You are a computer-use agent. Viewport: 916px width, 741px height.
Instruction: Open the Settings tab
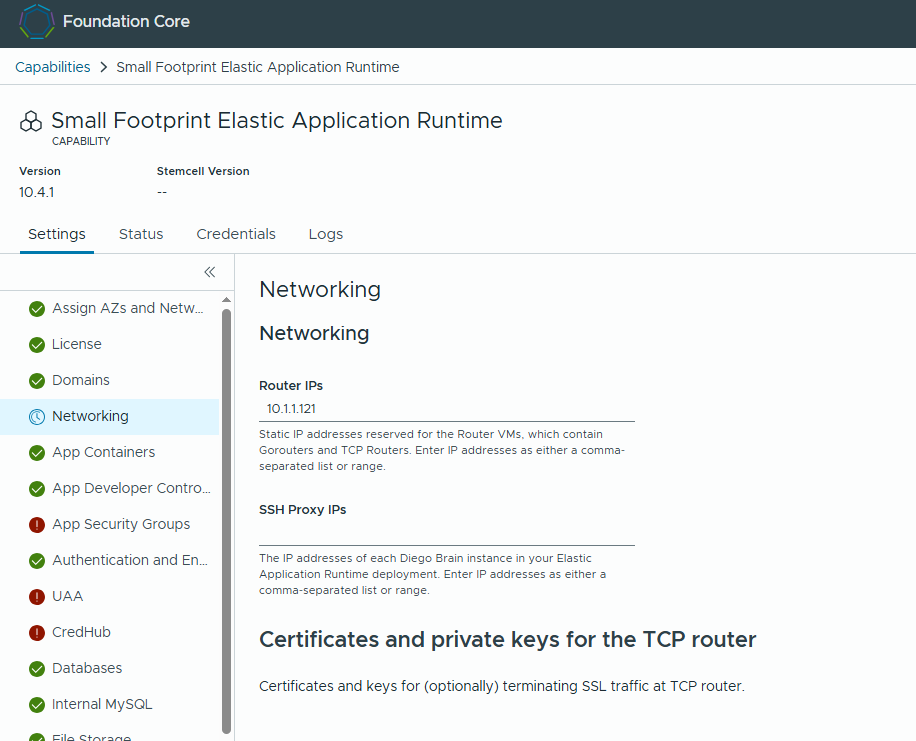coord(57,234)
